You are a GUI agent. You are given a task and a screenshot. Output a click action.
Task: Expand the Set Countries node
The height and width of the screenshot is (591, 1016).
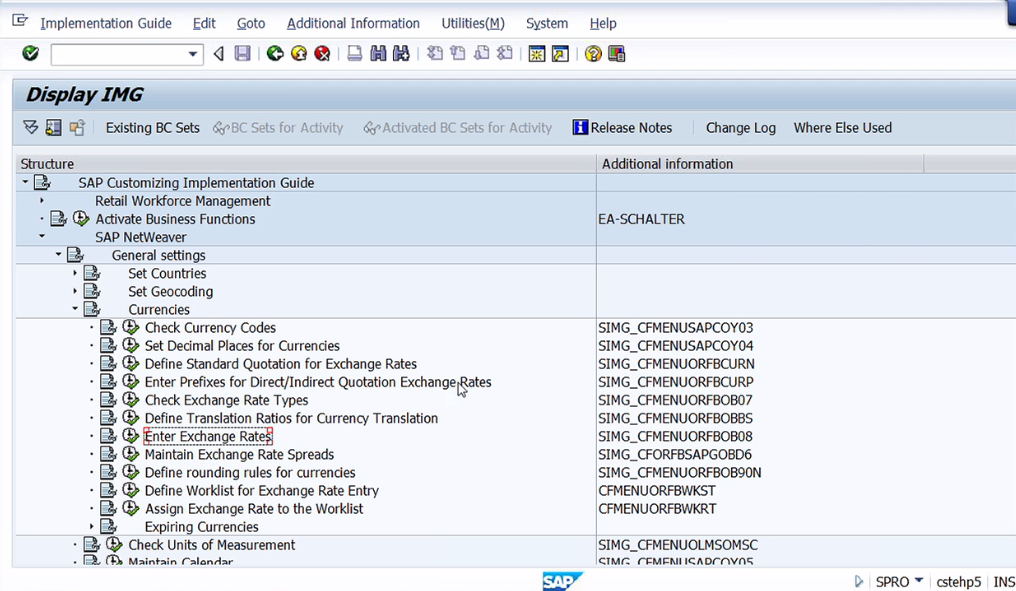click(75, 273)
